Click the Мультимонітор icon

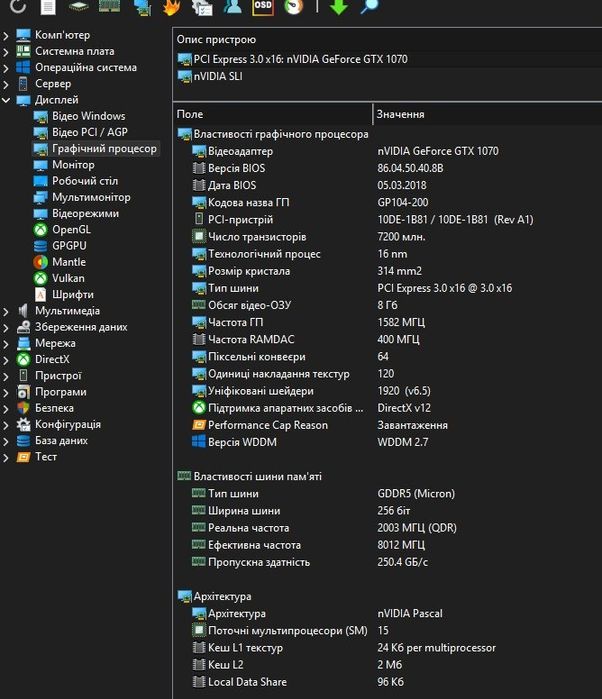[x=41, y=197]
